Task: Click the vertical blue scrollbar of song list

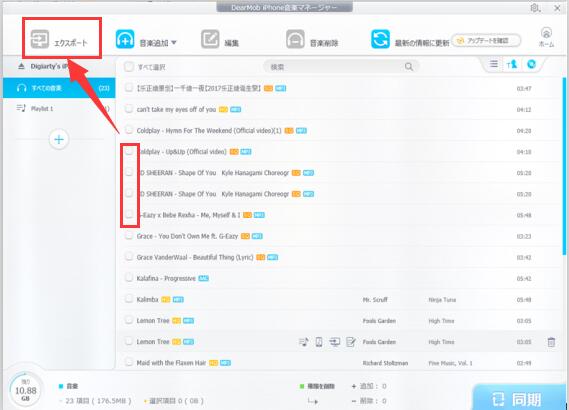Action: coord(564,165)
